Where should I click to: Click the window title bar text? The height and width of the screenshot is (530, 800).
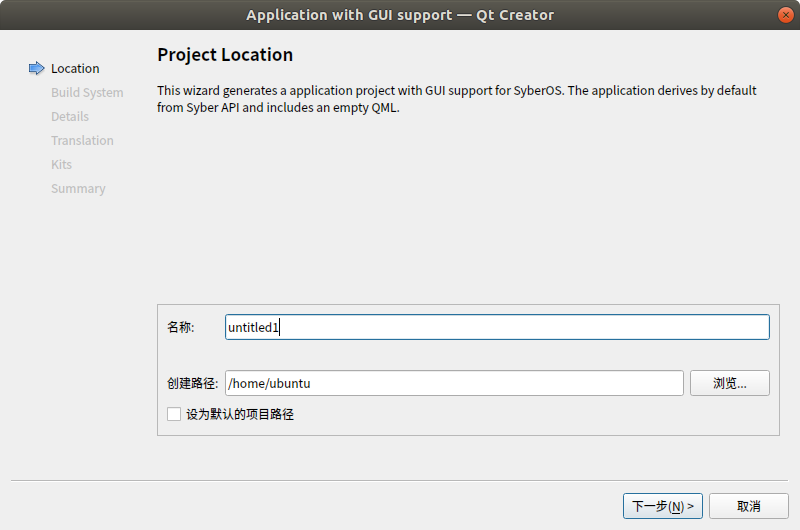400,14
